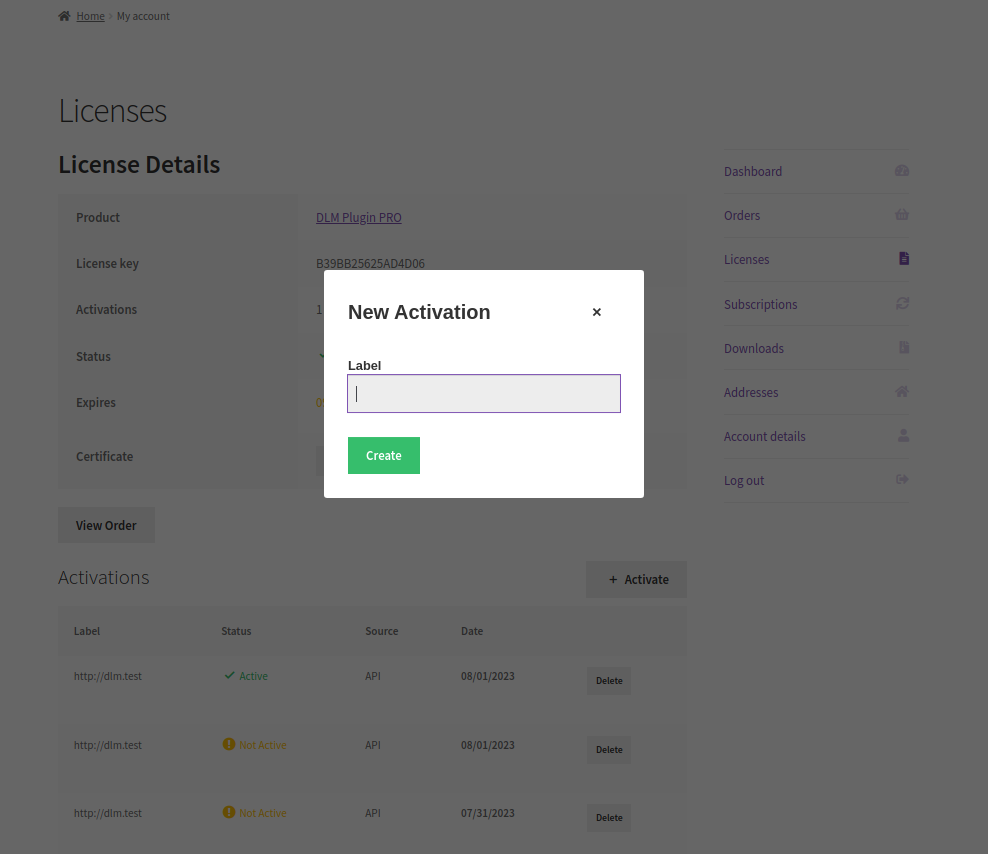
Task: Open the Home breadcrumb link
Action: (90, 16)
